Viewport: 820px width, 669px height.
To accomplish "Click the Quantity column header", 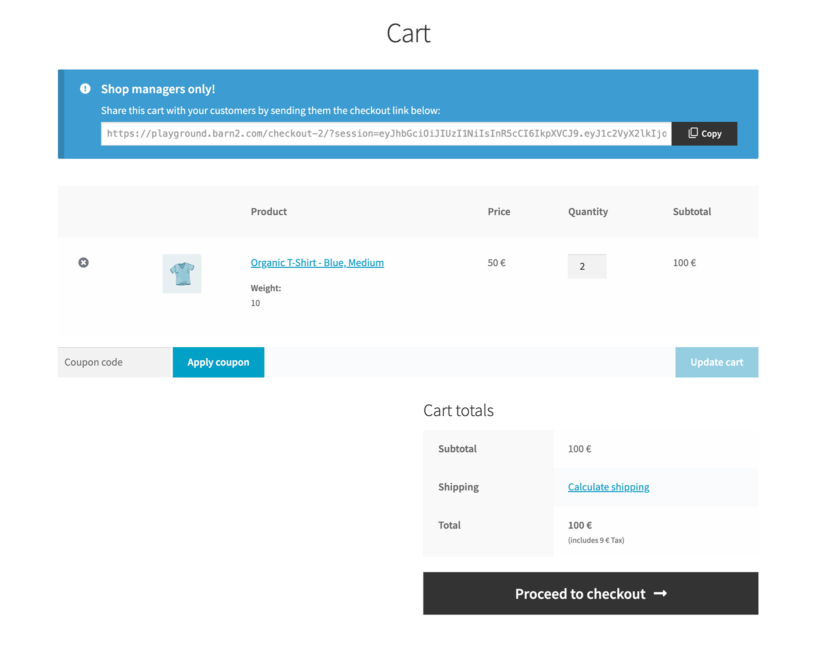I will (x=587, y=211).
